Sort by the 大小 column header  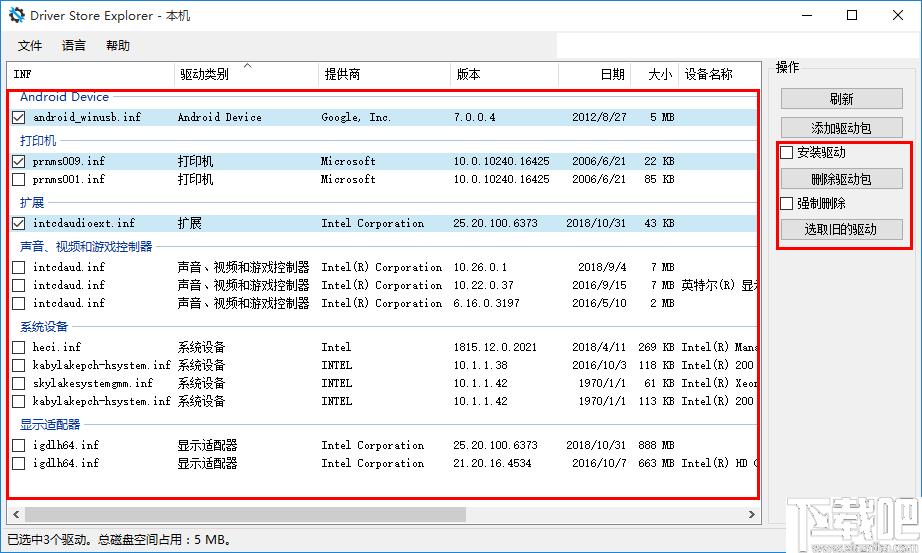[654, 74]
